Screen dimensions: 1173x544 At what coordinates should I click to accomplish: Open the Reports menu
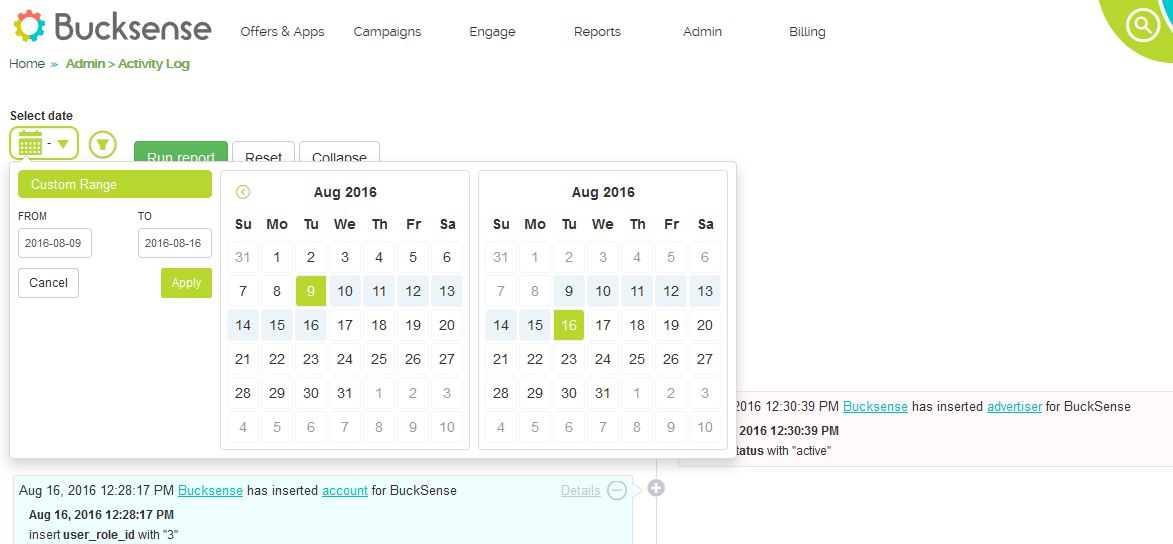click(597, 31)
